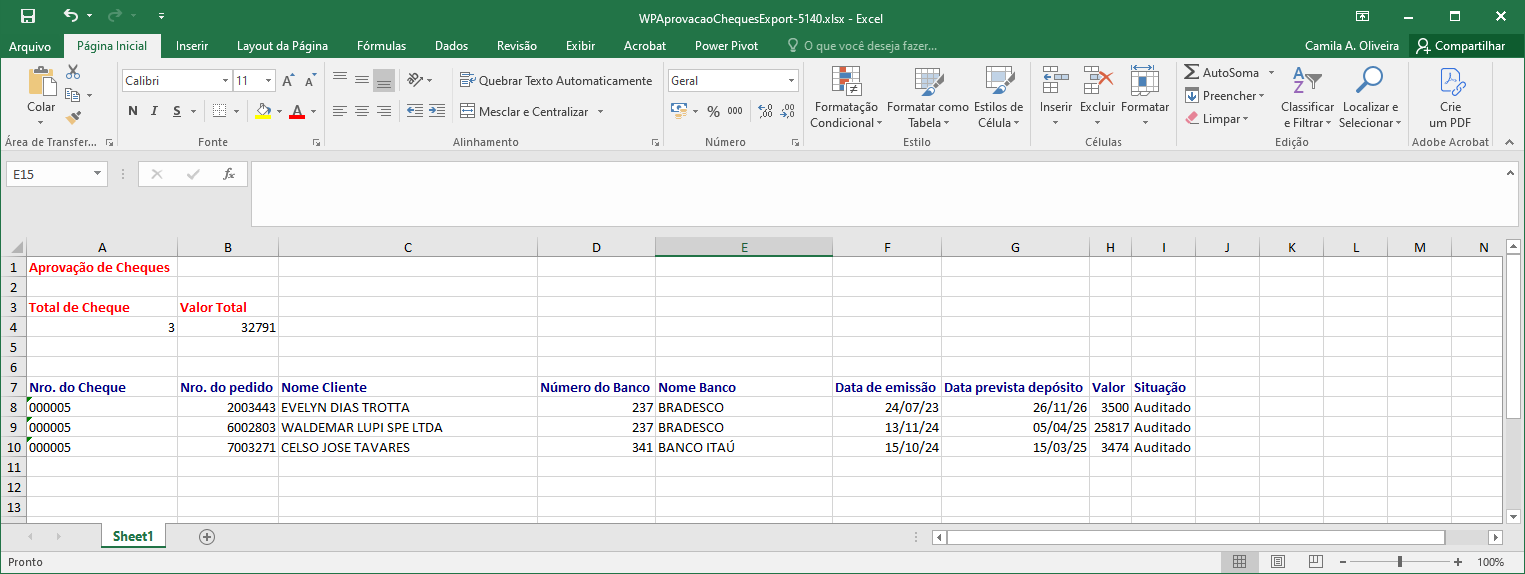Image resolution: width=1525 pixels, height=574 pixels.
Task: Decrease font size with the small A
Action: (312, 81)
